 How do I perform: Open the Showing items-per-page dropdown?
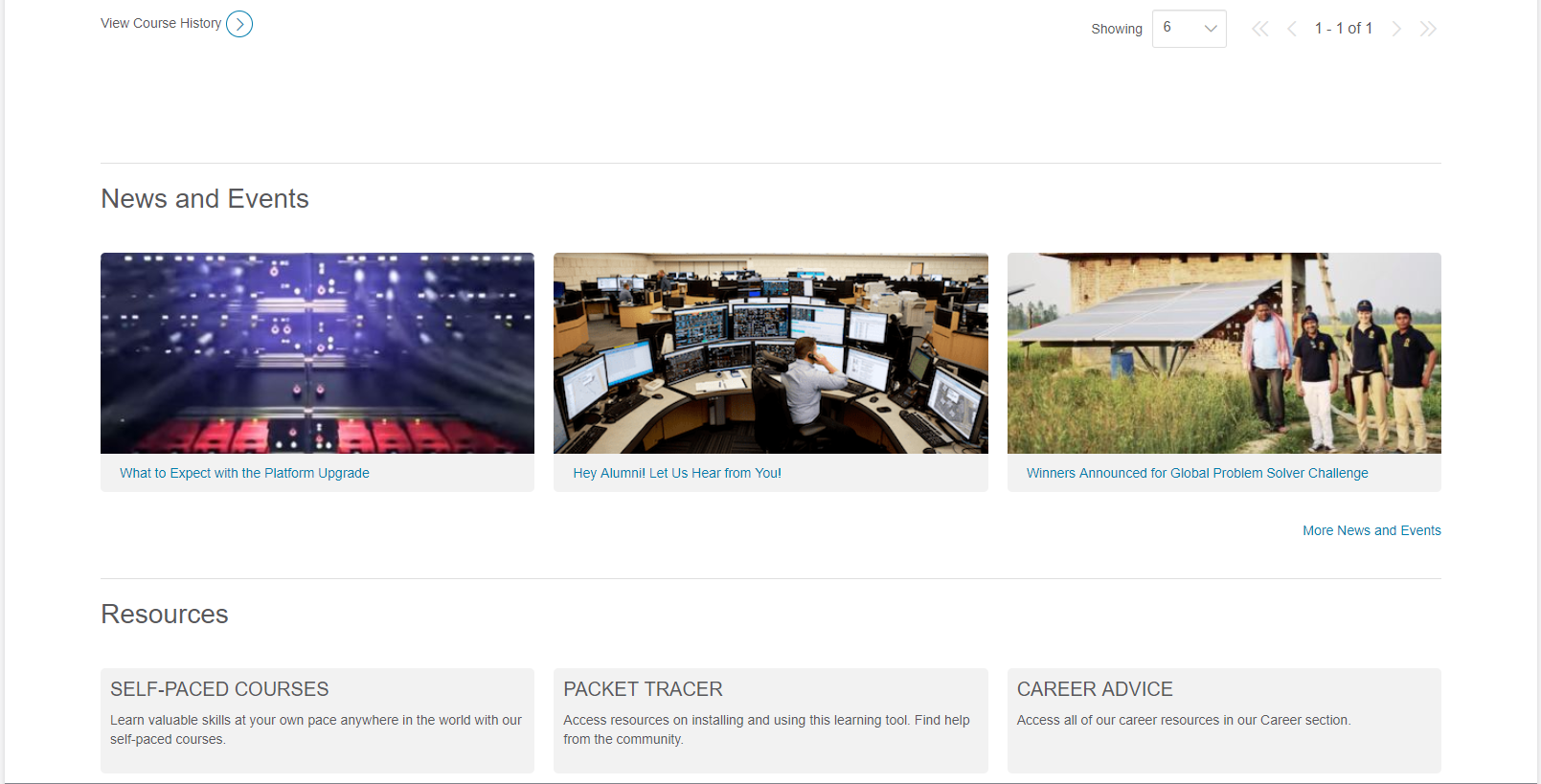pos(1189,29)
